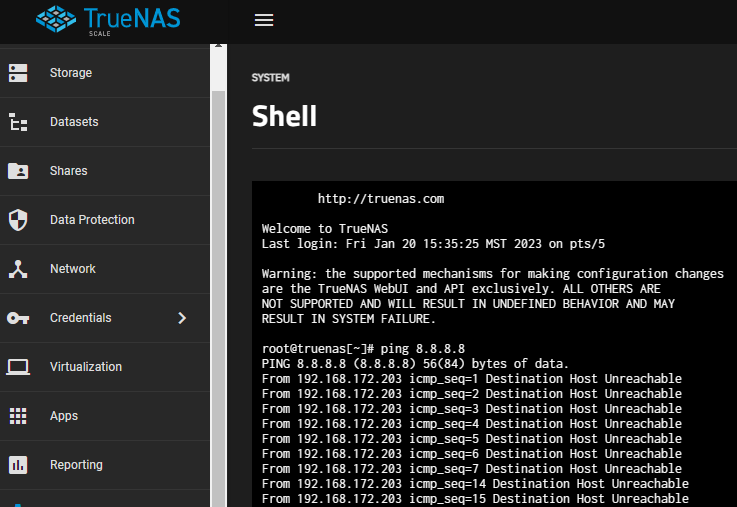Click the icmp_seq=4 Destination Host Unreachable line
Image resolution: width=737 pixels, height=507 pixels.
472,424
